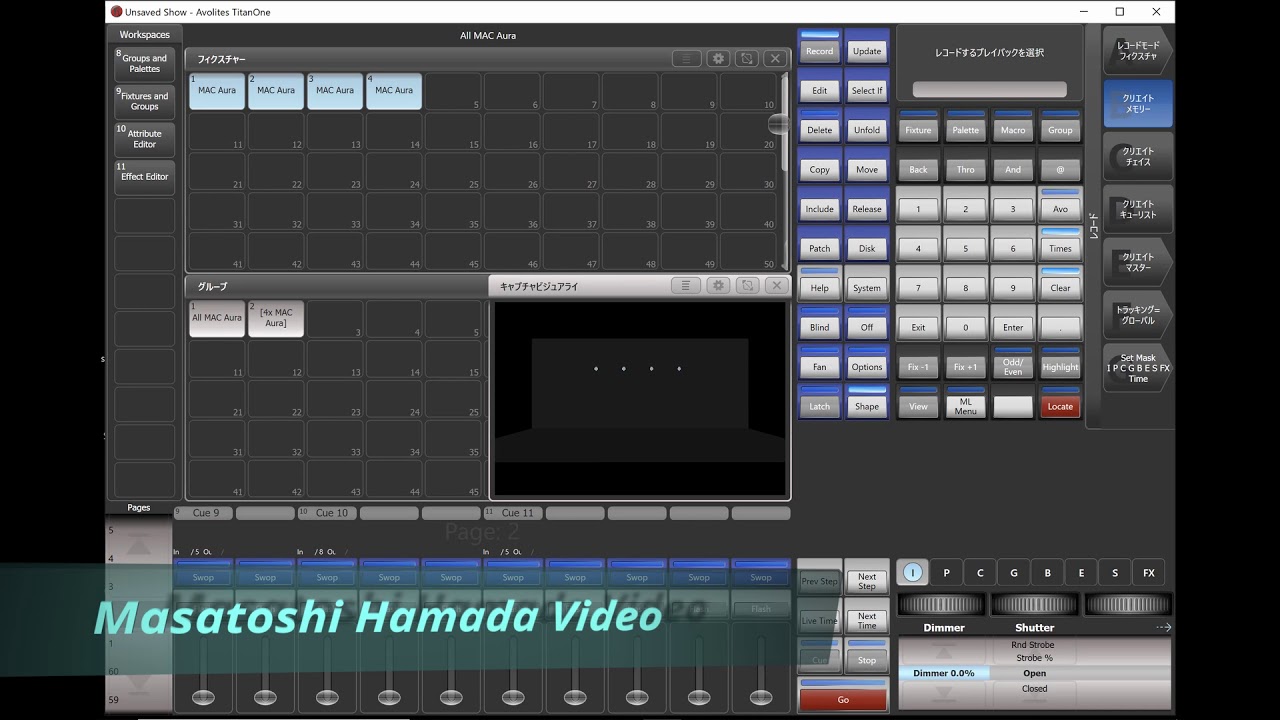
Task: Click the Dimmer encoder wheel
Action: coord(942,604)
